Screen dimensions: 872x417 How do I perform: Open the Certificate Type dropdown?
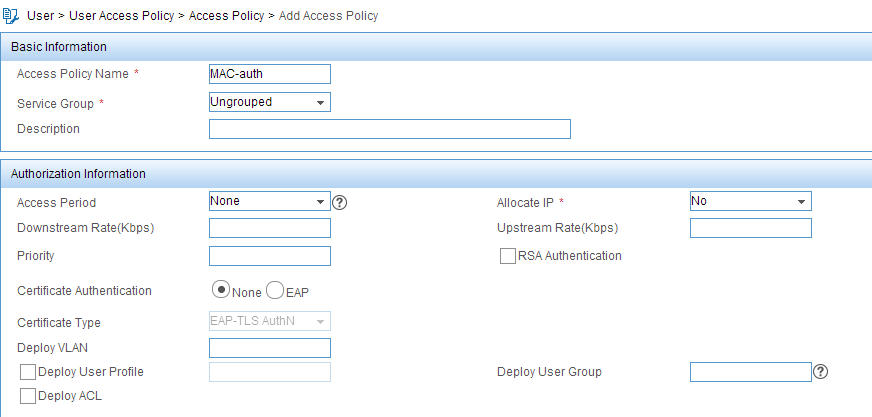(270, 321)
